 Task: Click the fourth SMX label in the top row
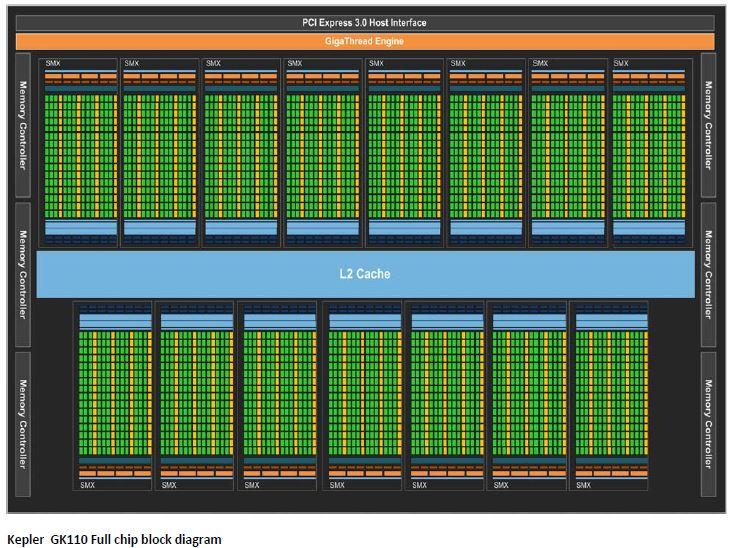coord(295,63)
